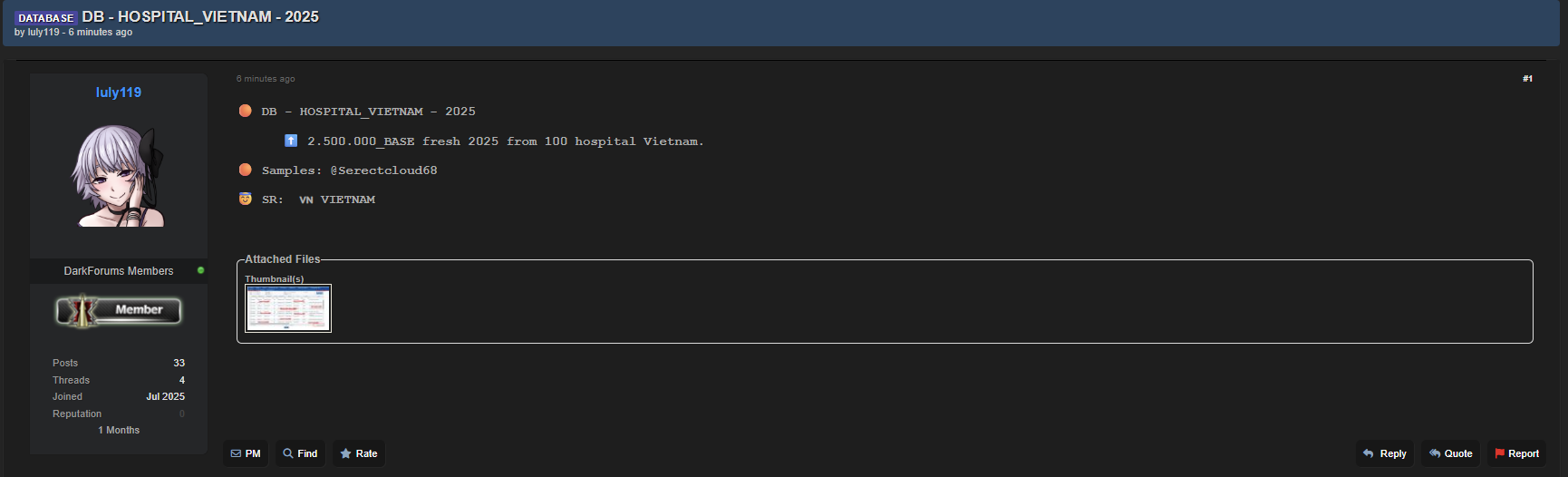Click the Reply arrow icon
Screen dimensions: 1568x477
(1369, 453)
